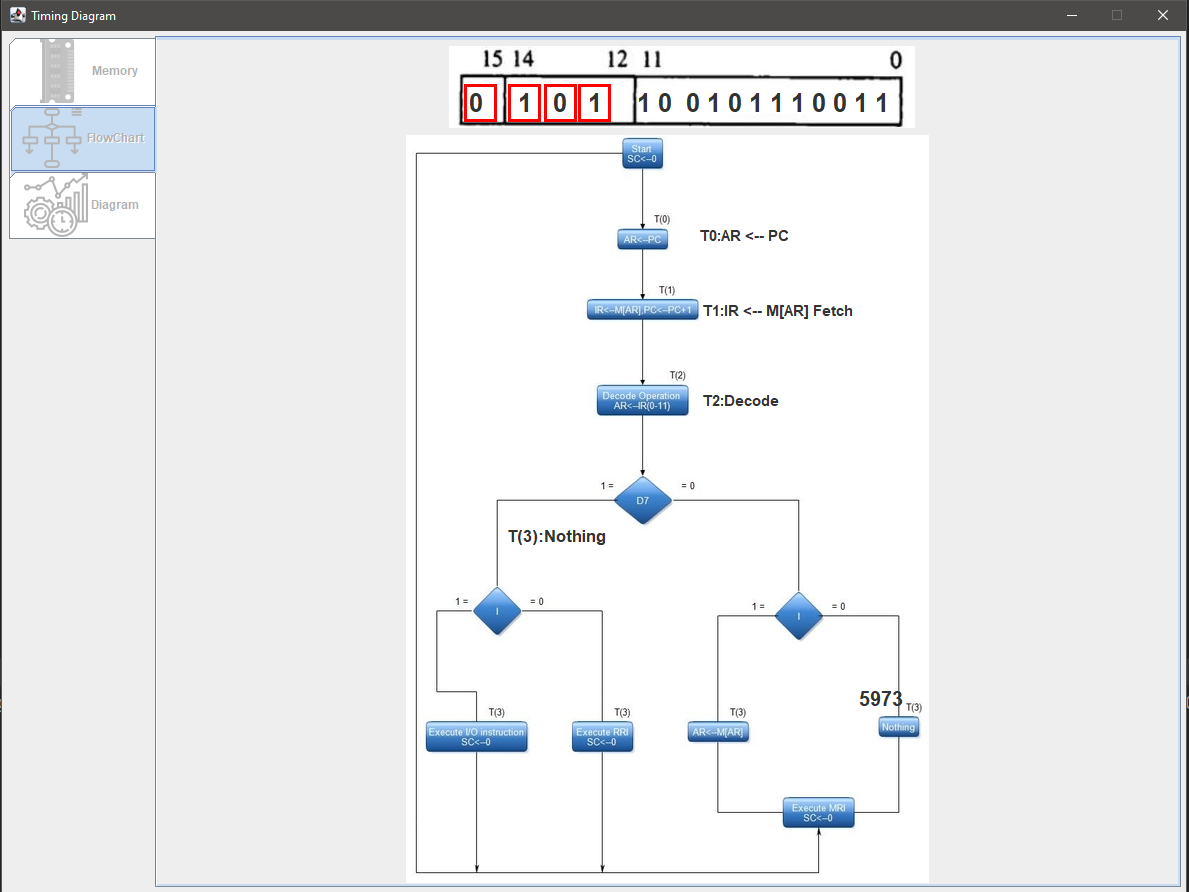The height and width of the screenshot is (892, 1189).
Task: Click the left I decision diamond
Action: click(497, 610)
